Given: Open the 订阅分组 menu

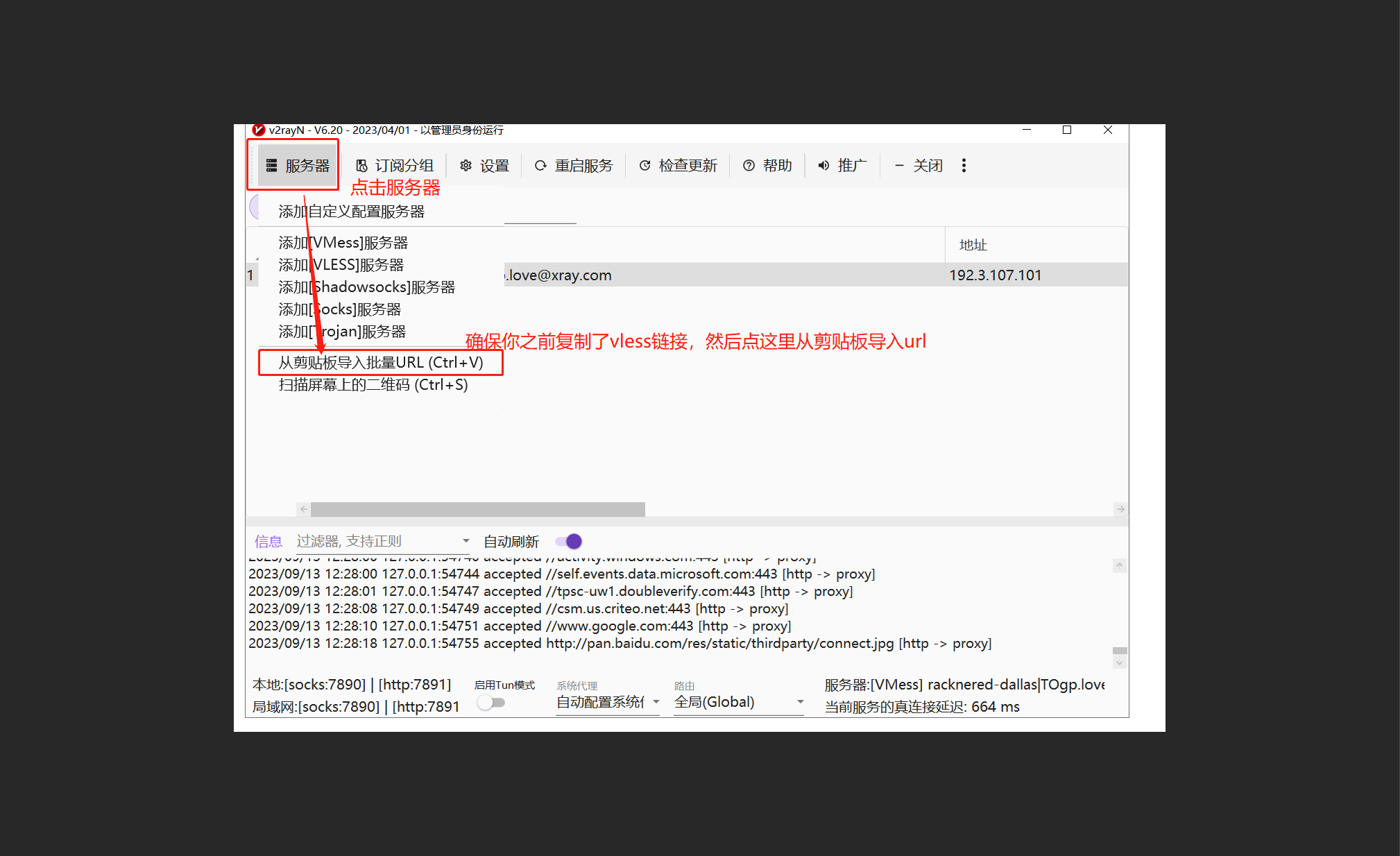Looking at the screenshot, I should click(394, 166).
